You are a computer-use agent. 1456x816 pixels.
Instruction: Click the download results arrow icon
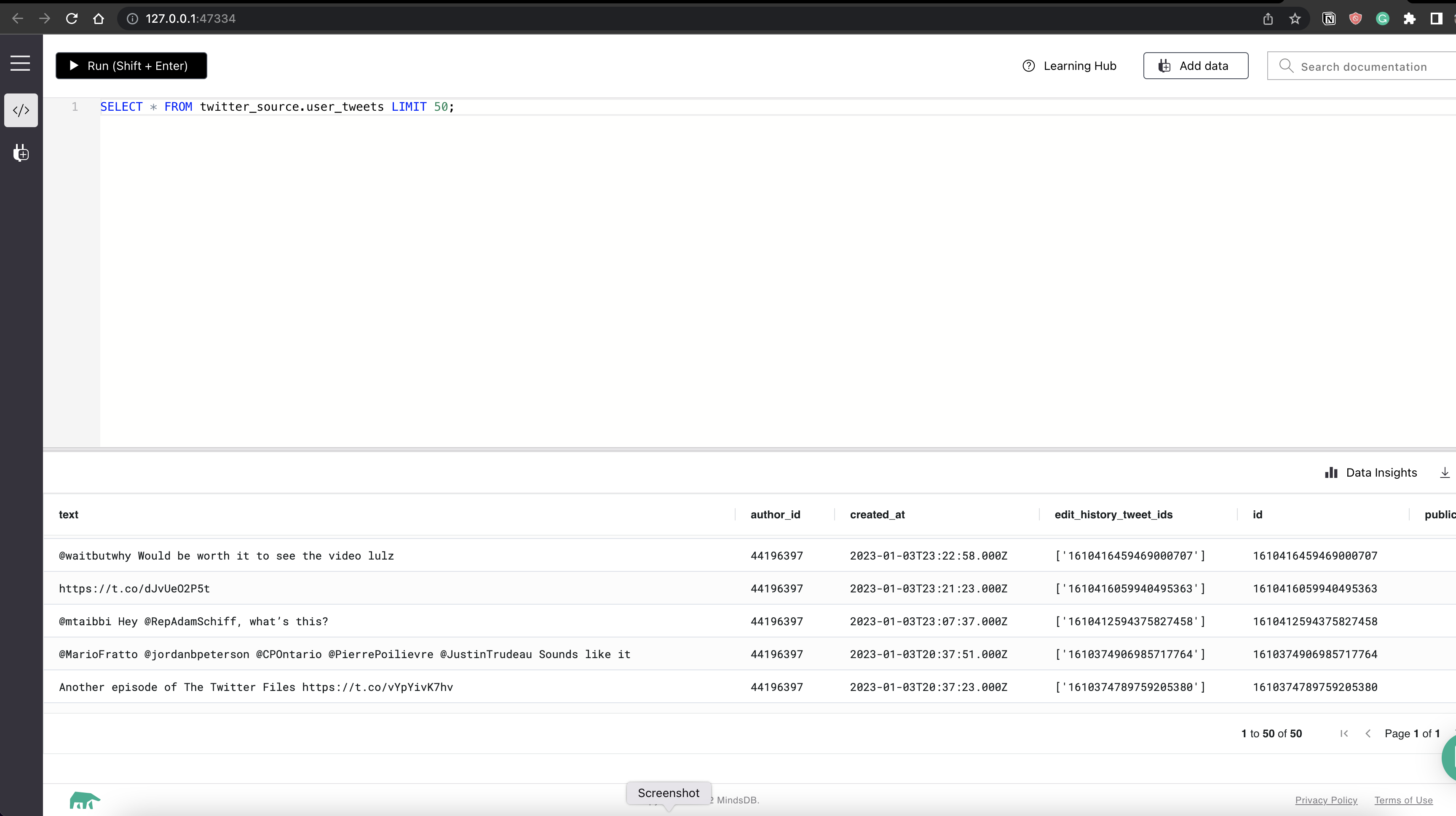[x=1444, y=473]
